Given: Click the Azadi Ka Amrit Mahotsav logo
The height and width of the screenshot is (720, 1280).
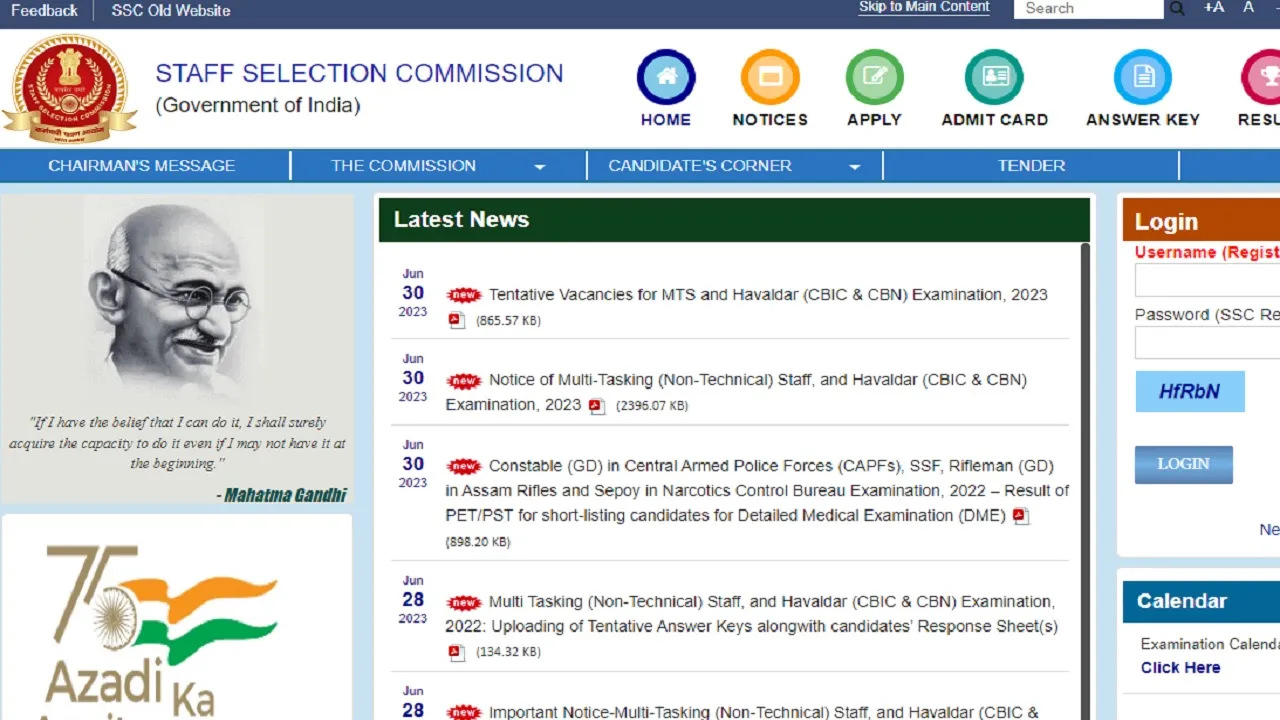Looking at the screenshot, I should [160, 630].
